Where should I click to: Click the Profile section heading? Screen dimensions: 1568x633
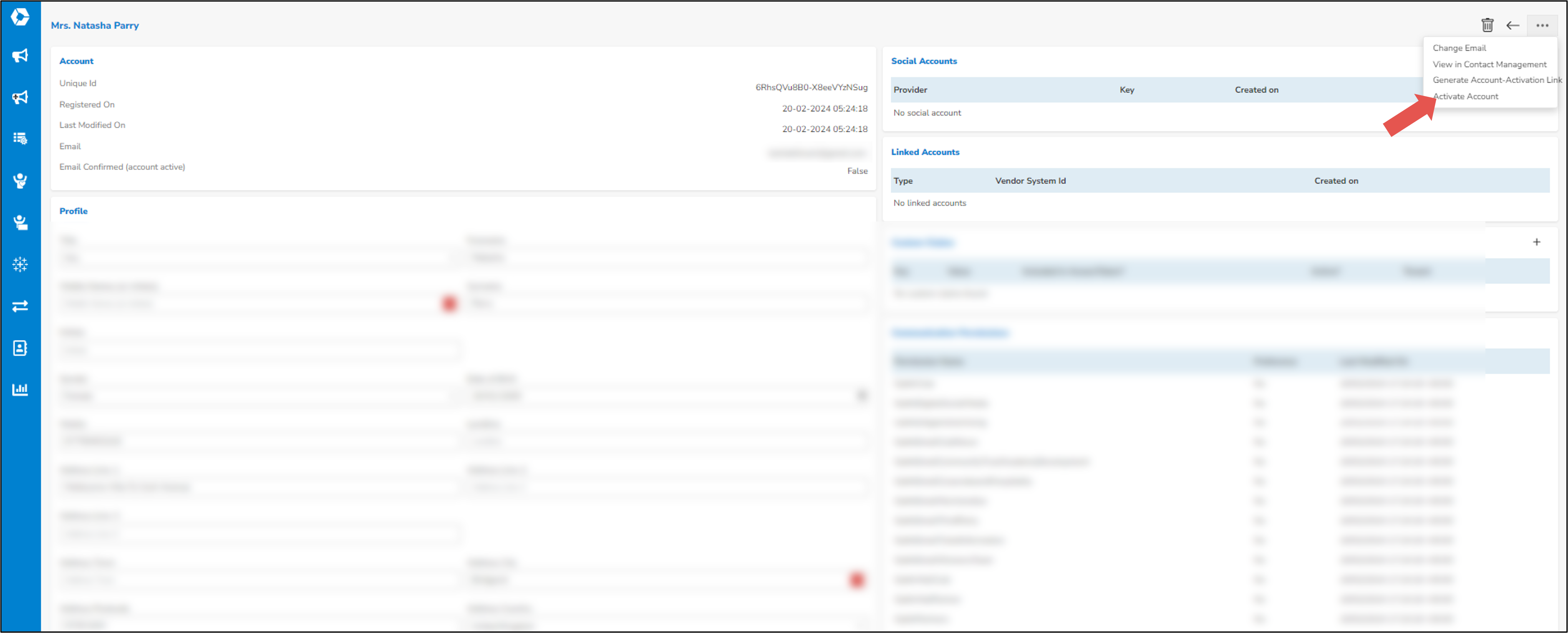[x=73, y=211]
